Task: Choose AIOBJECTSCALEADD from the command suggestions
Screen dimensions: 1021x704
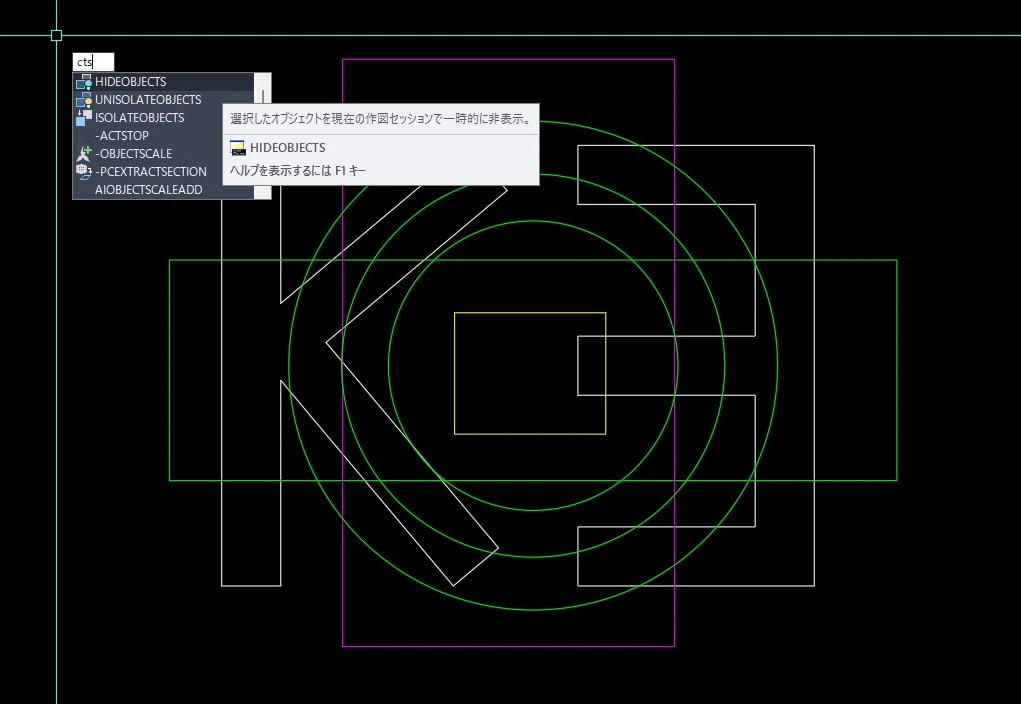Action: [163, 190]
